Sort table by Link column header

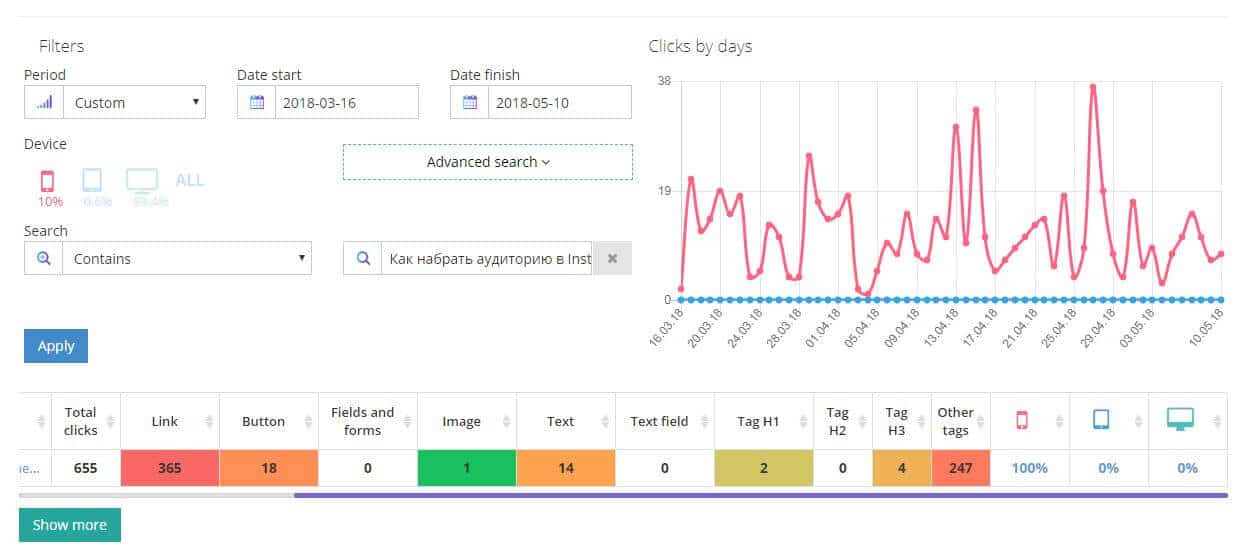click(x=165, y=421)
